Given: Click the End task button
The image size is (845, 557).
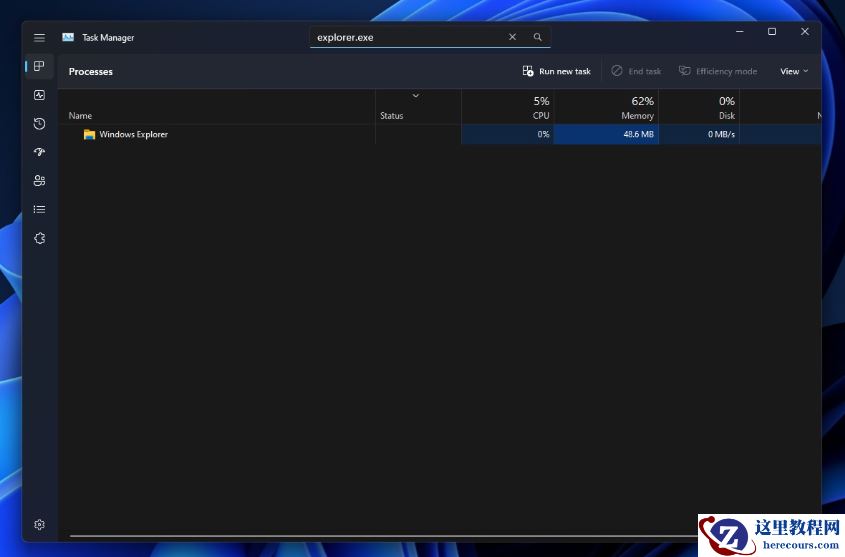Looking at the screenshot, I should coord(636,71).
